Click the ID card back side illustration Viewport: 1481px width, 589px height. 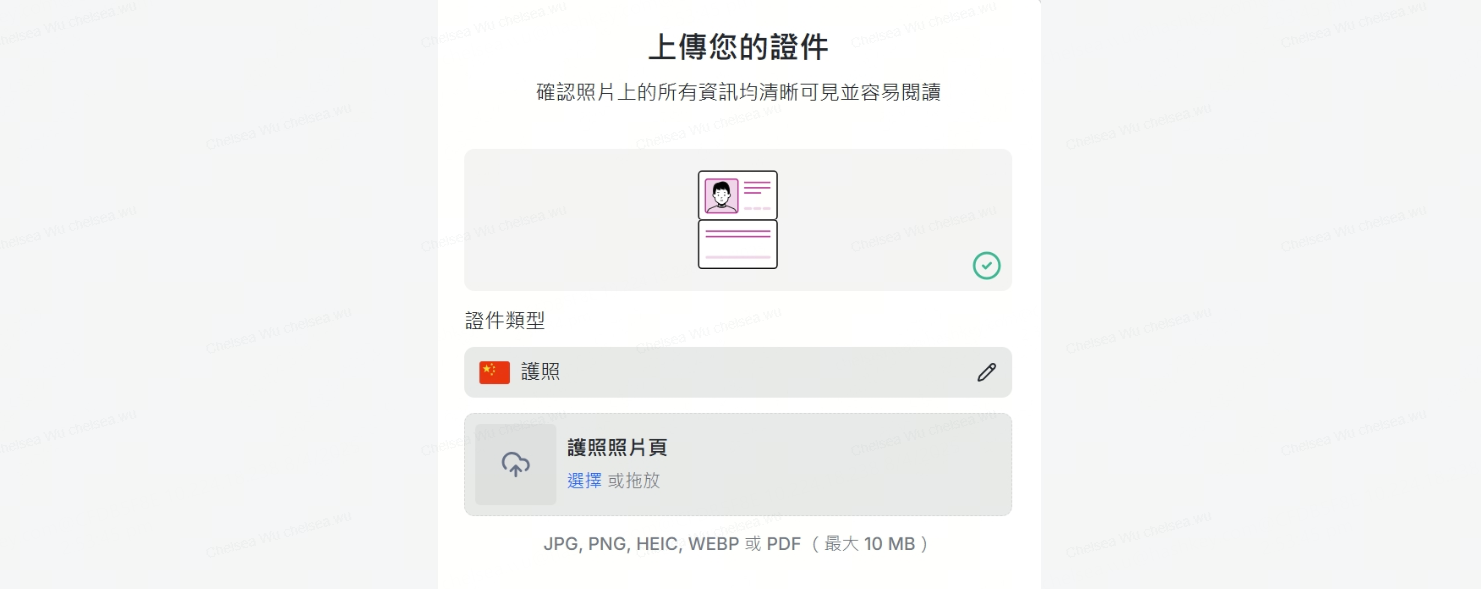point(738,245)
